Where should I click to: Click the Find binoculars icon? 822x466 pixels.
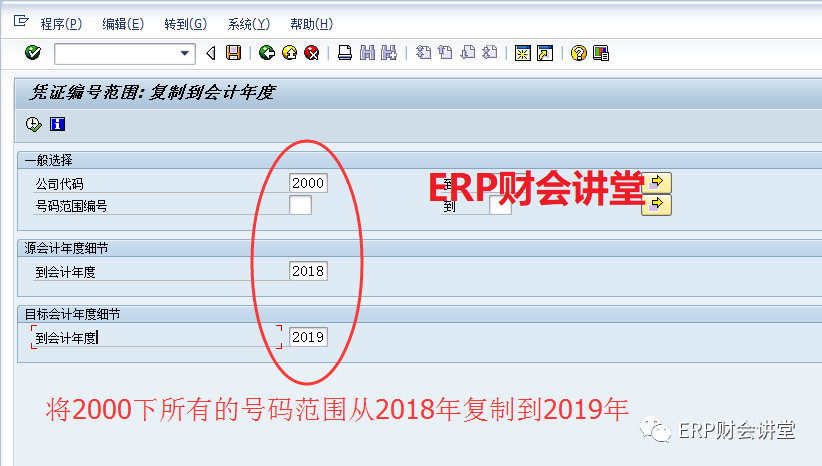[x=367, y=53]
